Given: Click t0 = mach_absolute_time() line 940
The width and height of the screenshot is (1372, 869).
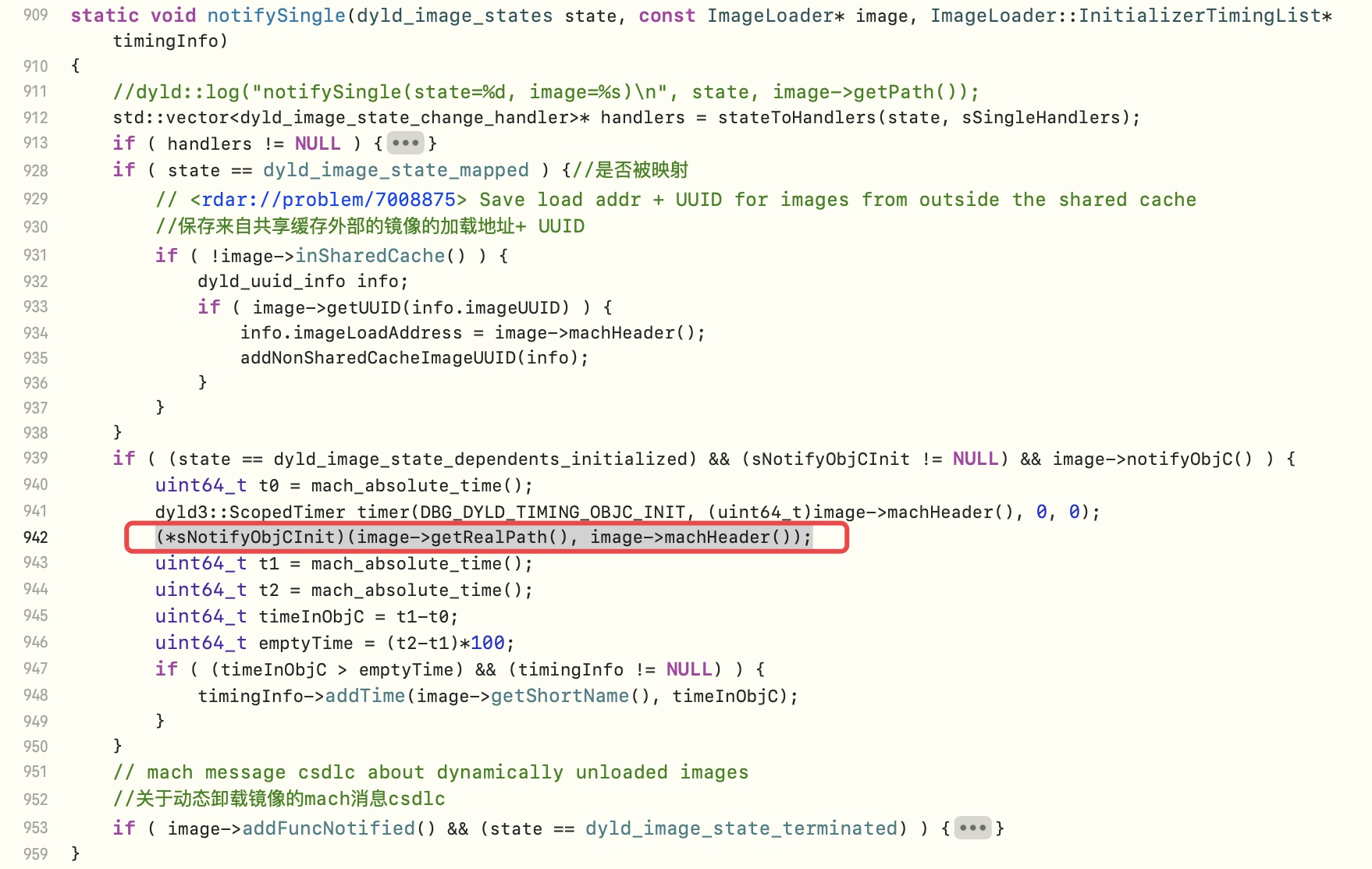Looking at the screenshot, I should (x=344, y=485).
